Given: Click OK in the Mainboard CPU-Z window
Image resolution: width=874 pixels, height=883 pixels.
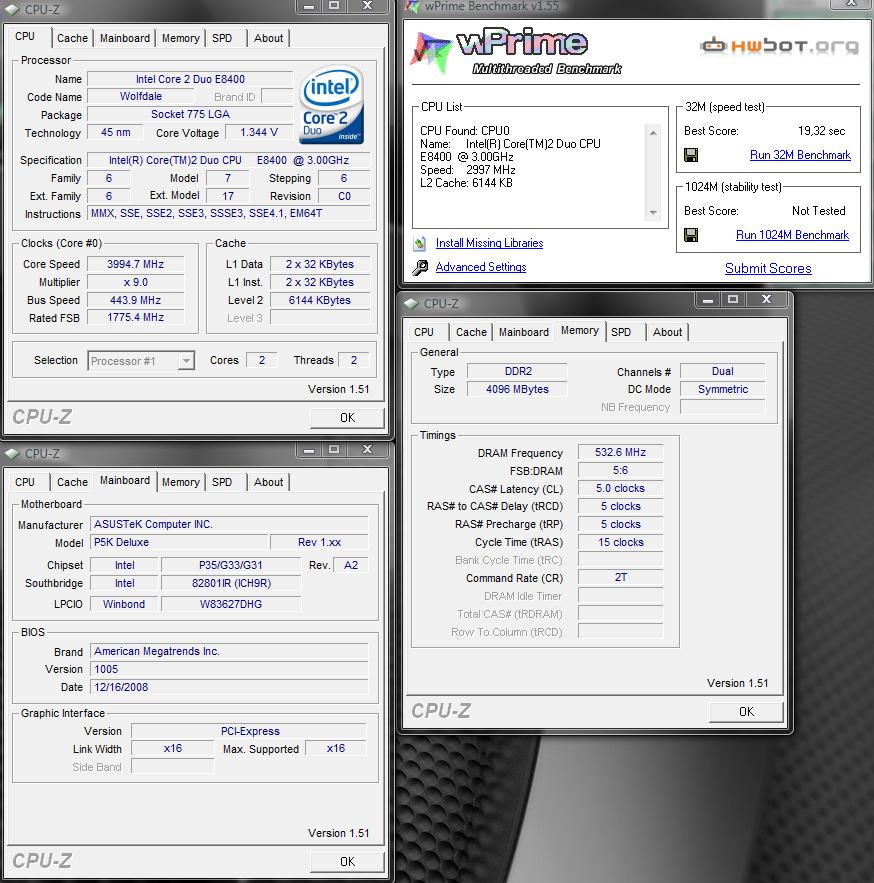Looking at the screenshot, I should [347, 862].
